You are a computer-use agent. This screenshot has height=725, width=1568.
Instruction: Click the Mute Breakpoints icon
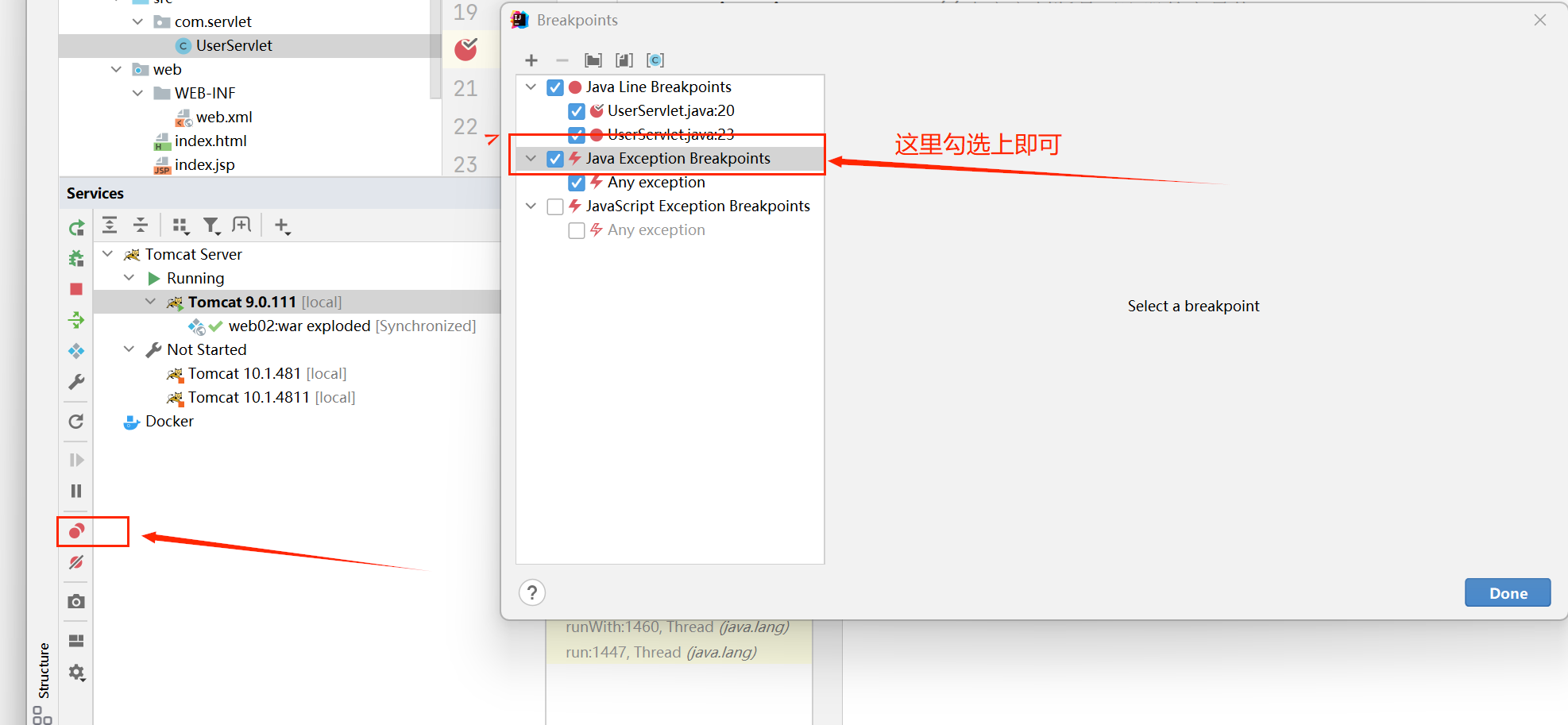pos(76,562)
